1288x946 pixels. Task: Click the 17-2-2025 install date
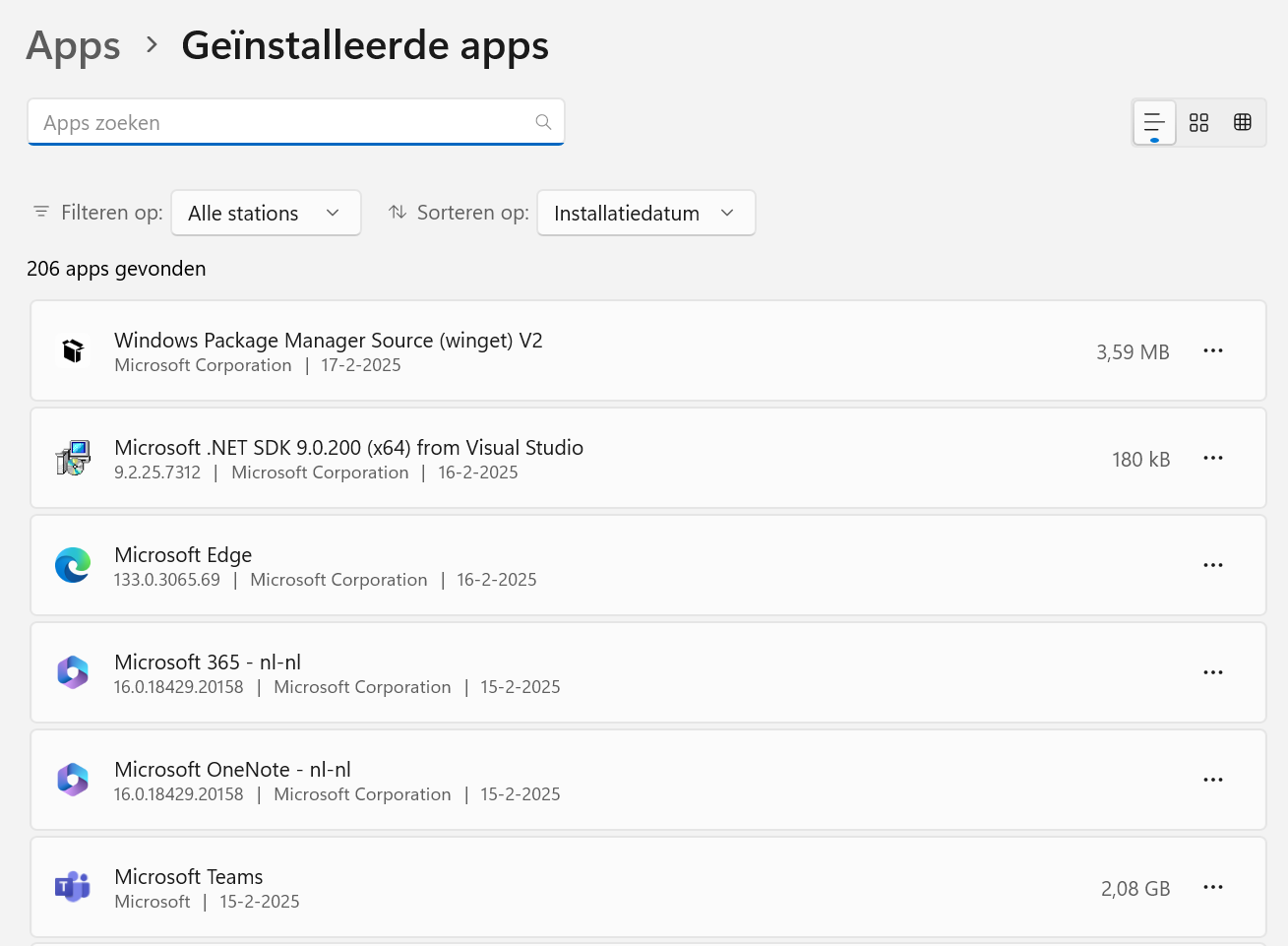(x=361, y=365)
